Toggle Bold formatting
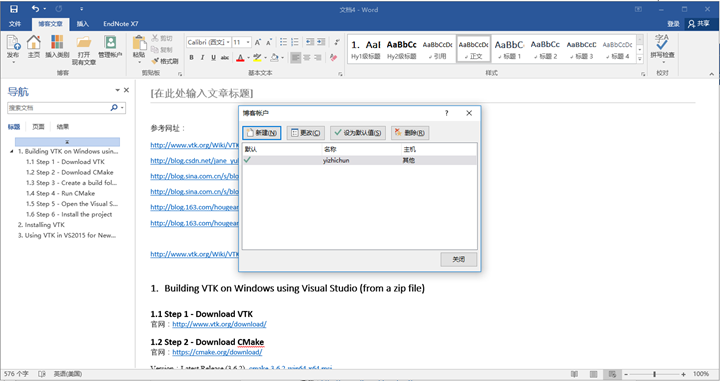Image resolution: width=720 pixels, height=381 pixels. [191, 57]
